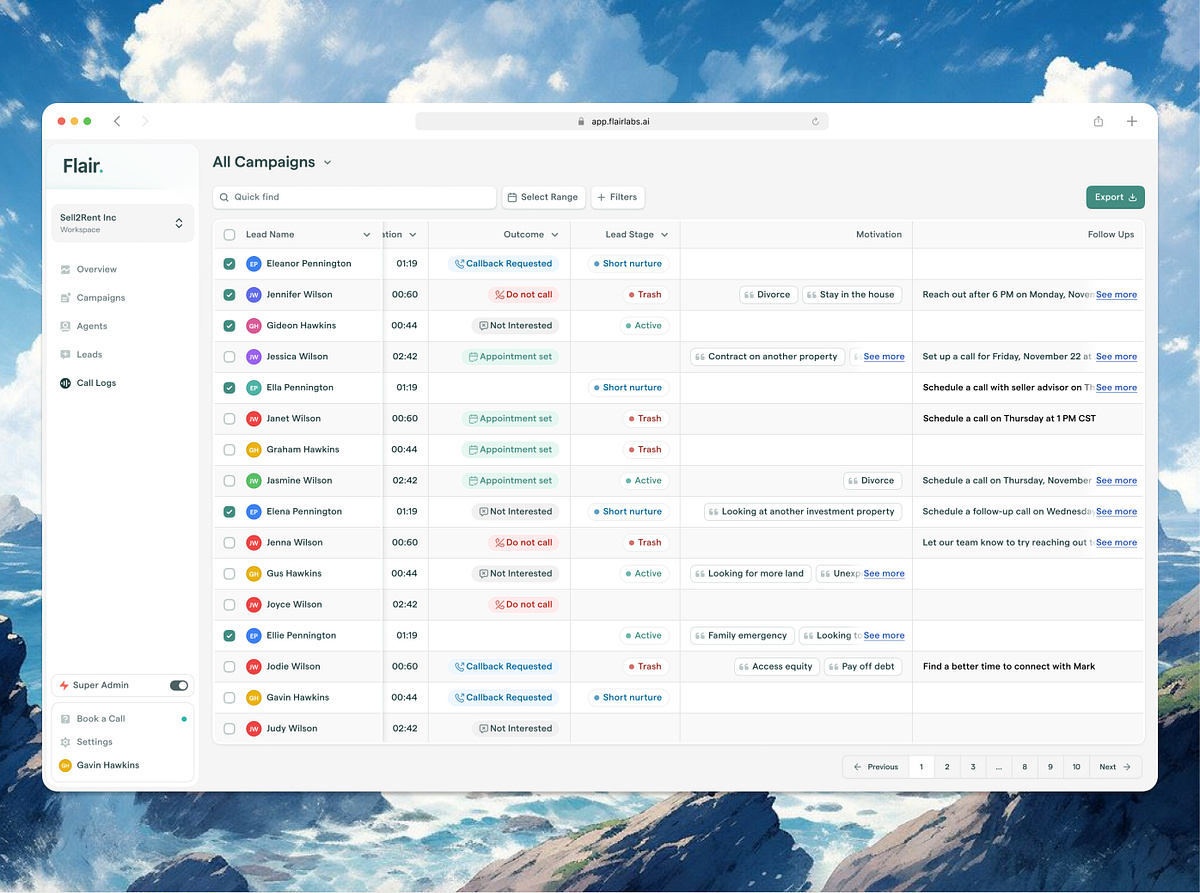Click the Flair logo

tap(83, 166)
